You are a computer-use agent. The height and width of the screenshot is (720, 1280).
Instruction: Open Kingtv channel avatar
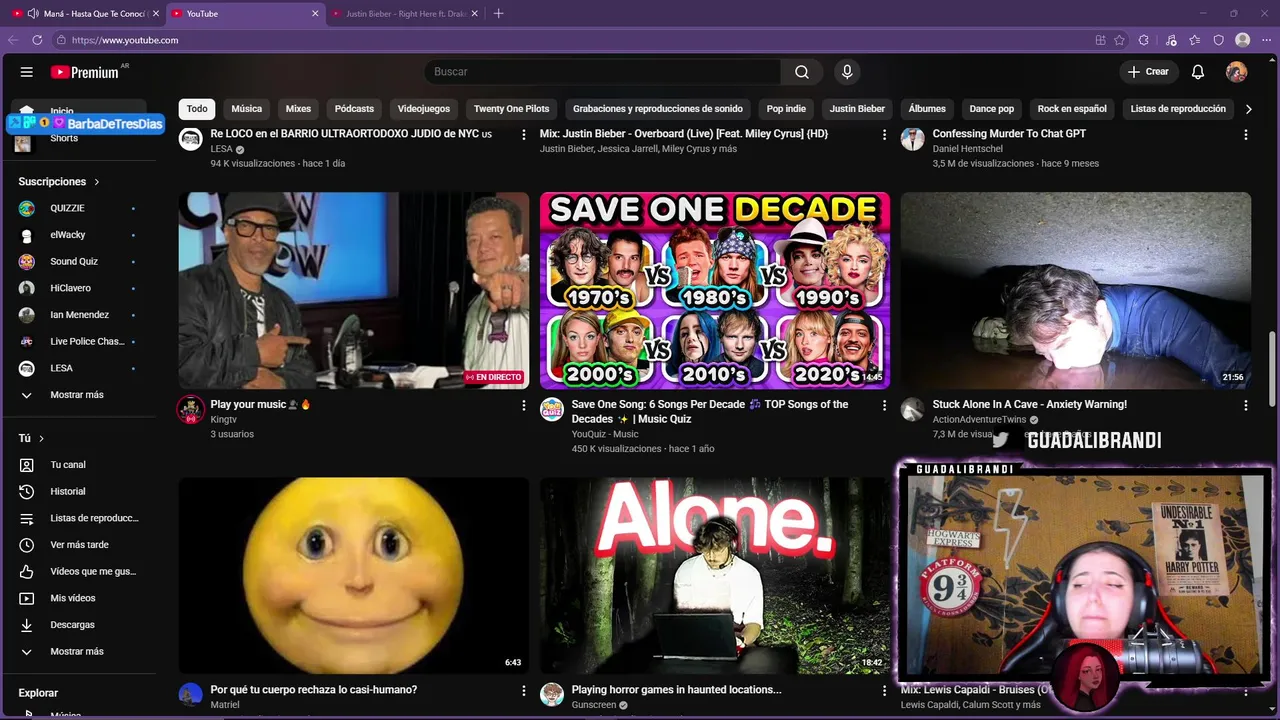point(191,410)
